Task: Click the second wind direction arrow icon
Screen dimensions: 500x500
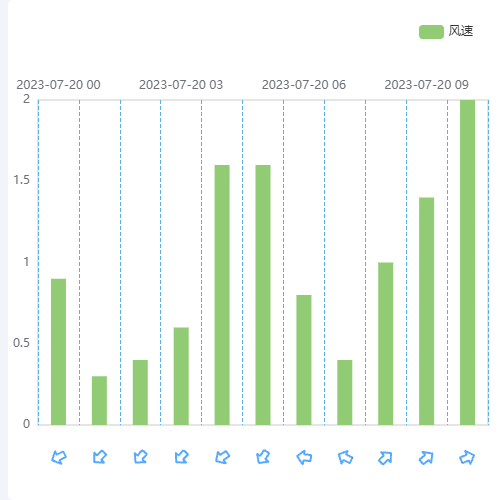Action: [100, 457]
